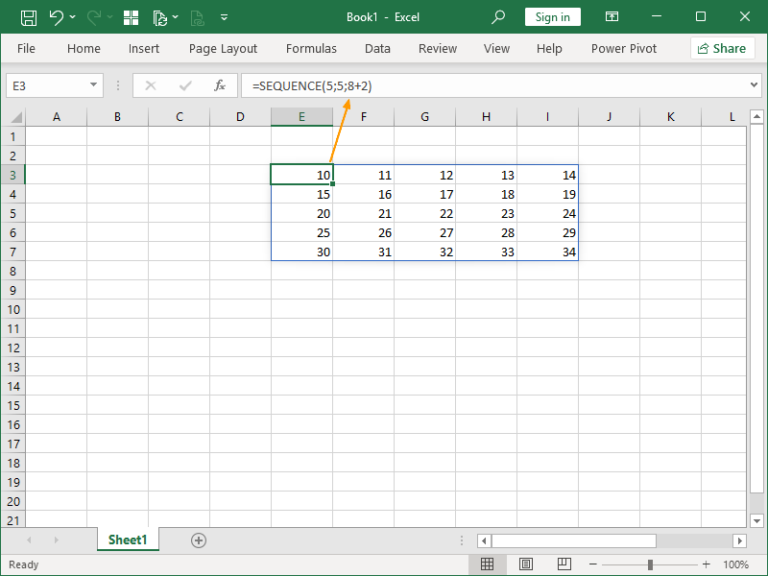The image size is (768, 576).
Task: Click the 100% zoom level
Action: [x=736, y=564]
